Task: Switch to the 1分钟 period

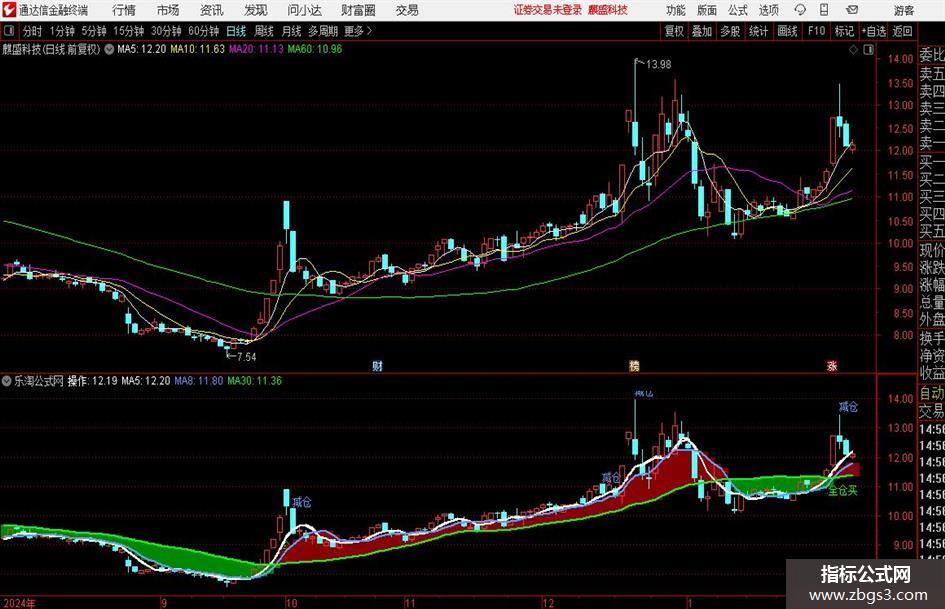Action: tap(61, 31)
